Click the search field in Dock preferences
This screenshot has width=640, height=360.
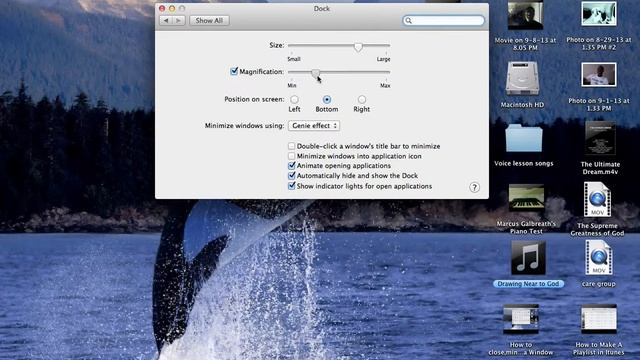pyautogui.click(x=444, y=20)
